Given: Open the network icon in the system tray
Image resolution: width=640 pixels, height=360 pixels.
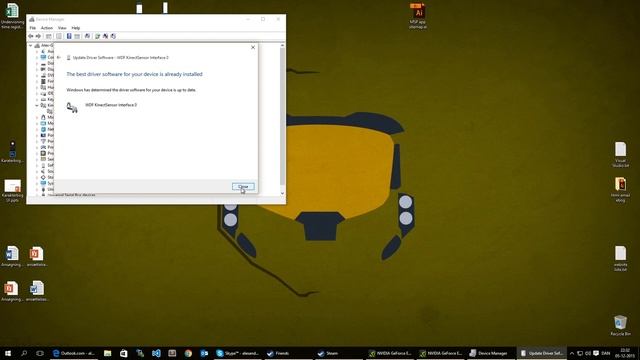Looking at the screenshot, I should [580, 353].
